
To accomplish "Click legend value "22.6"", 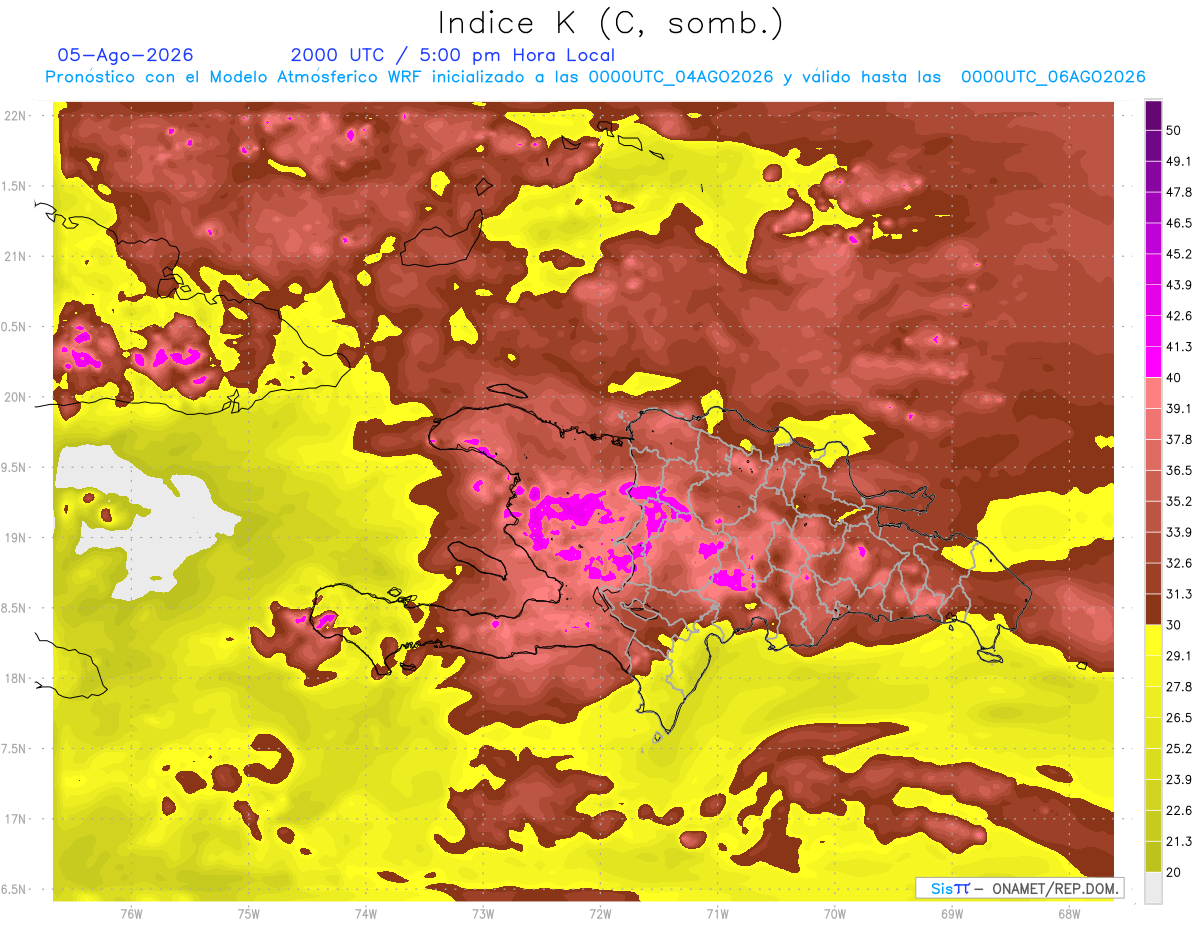I will point(1178,810).
